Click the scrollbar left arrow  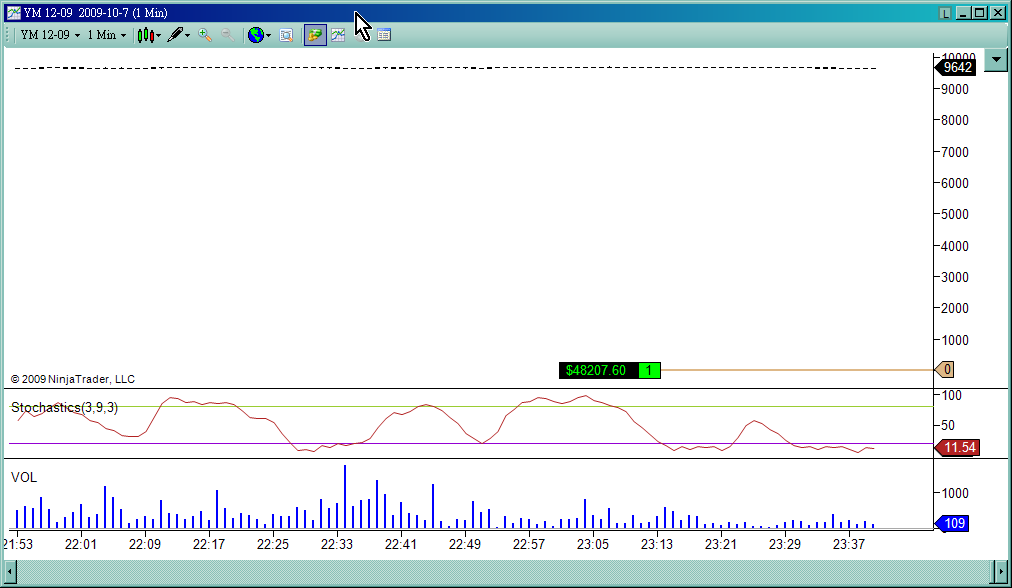(x=10, y=571)
